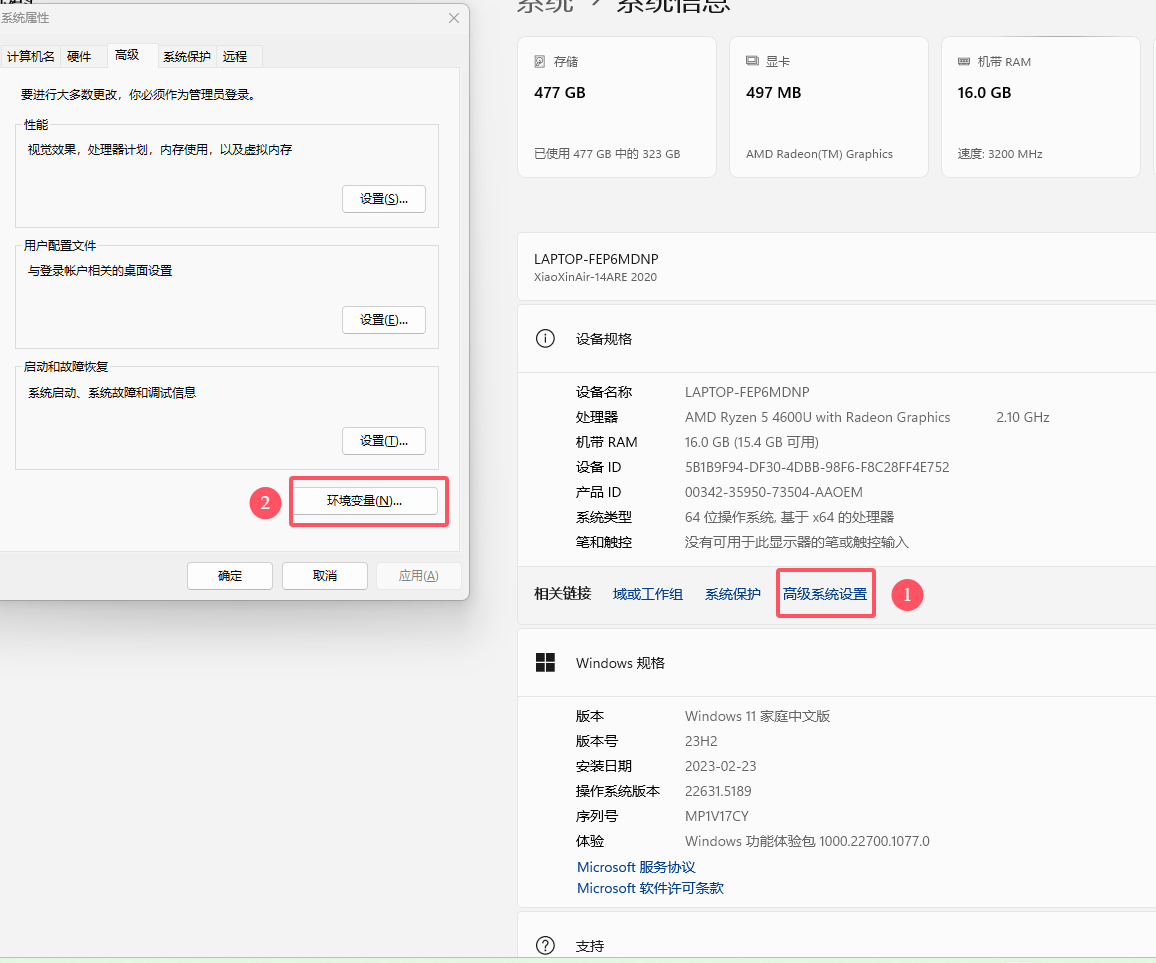Click 与登录帐户相关的桌面设置 description
The image size is (1156, 963).
[x=100, y=271]
